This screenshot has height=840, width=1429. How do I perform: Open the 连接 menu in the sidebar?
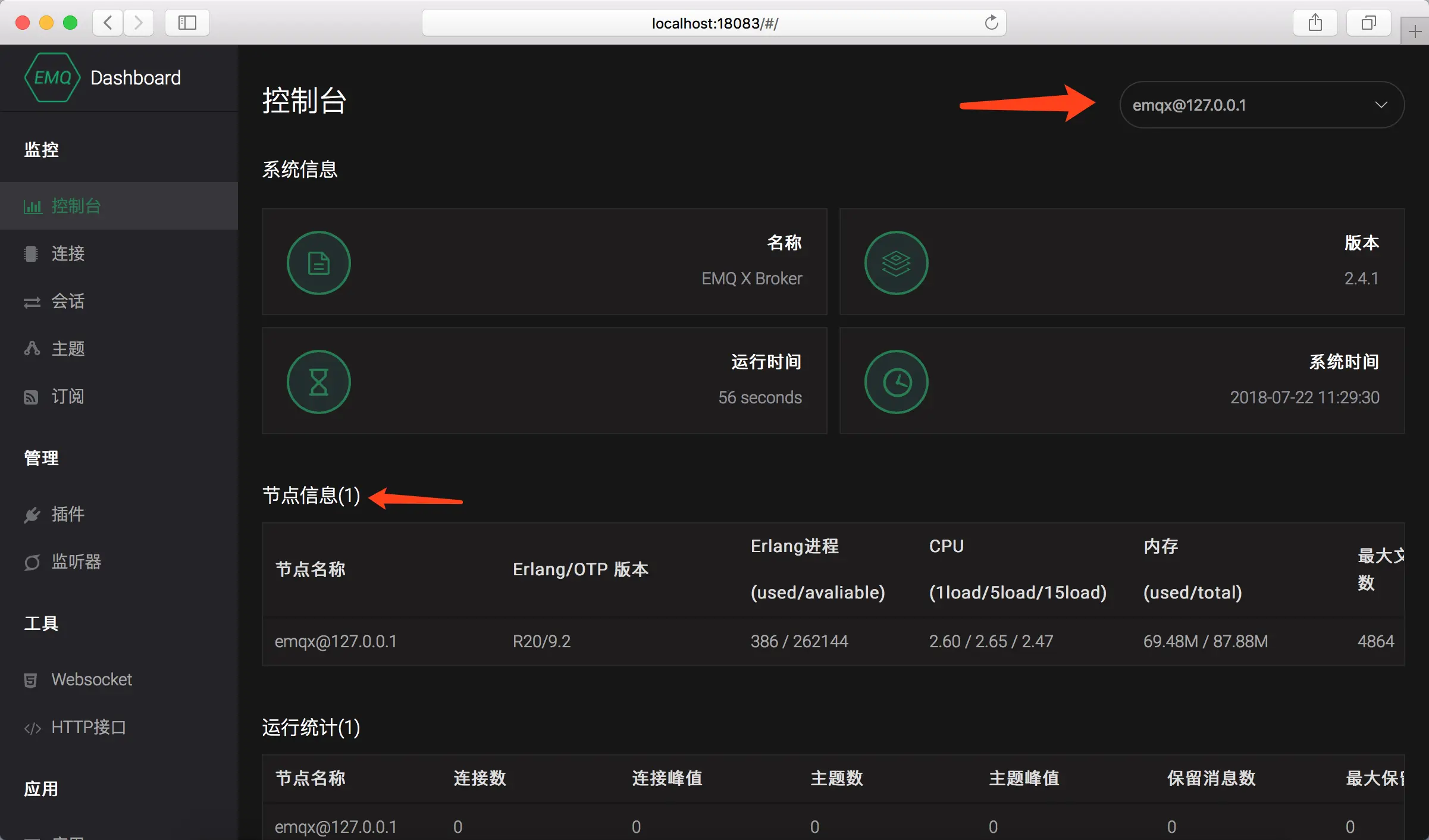(68, 254)
